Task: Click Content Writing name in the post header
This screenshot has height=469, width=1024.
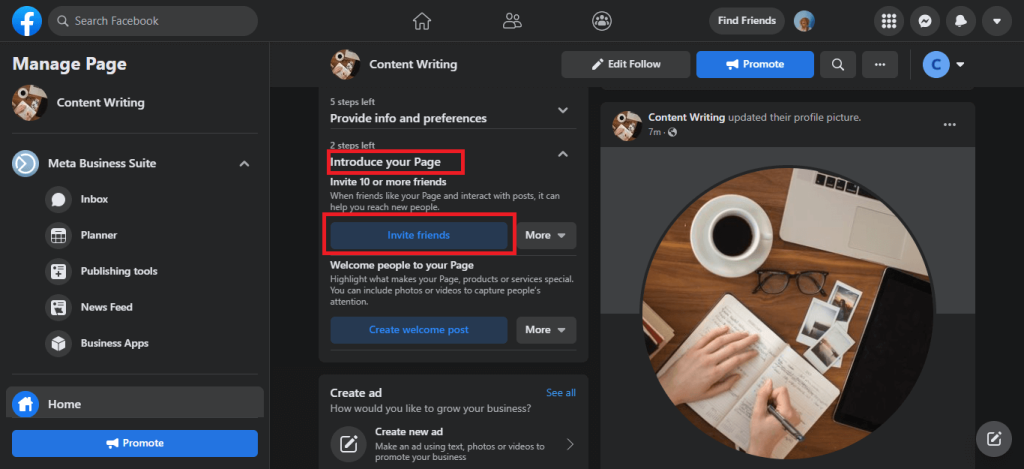Action: click(686, 118)
